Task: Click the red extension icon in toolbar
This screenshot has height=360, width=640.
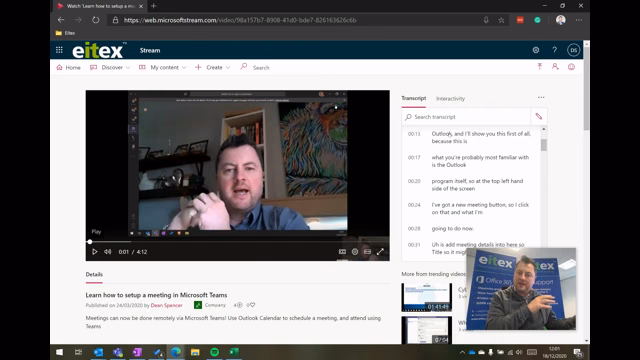Action: 520,20
